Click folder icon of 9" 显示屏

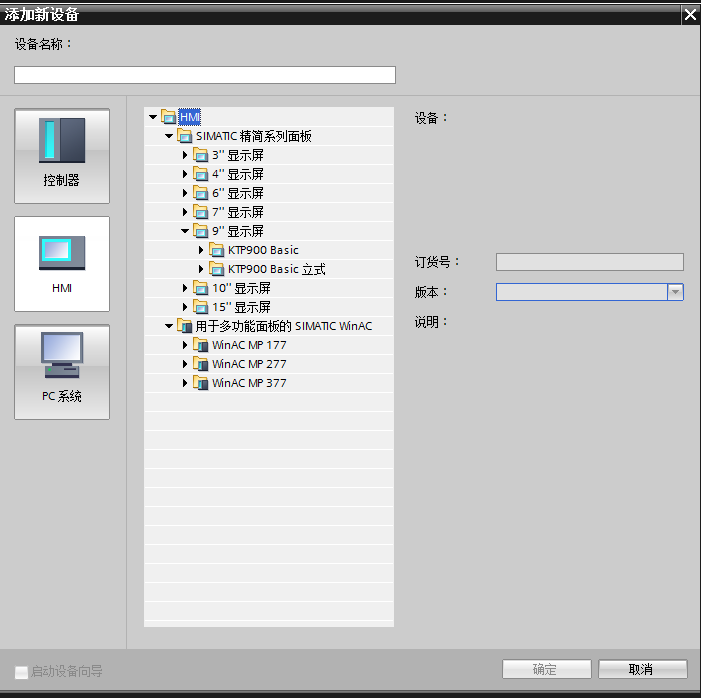pyautogui.click(x=201, y=231)
